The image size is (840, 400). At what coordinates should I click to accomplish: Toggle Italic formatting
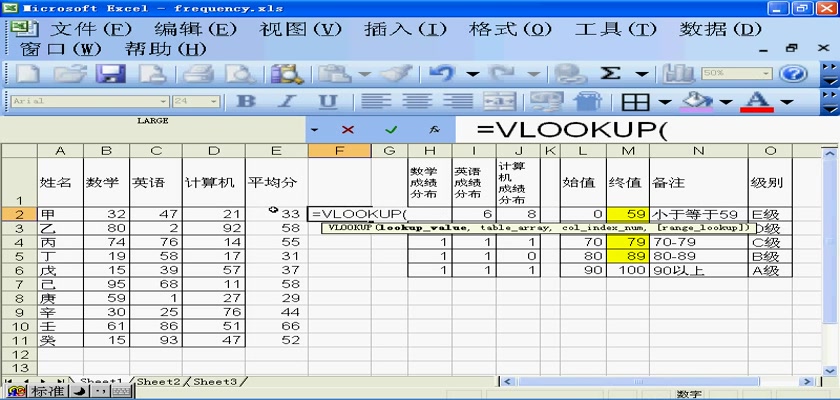tap(287, 102)
